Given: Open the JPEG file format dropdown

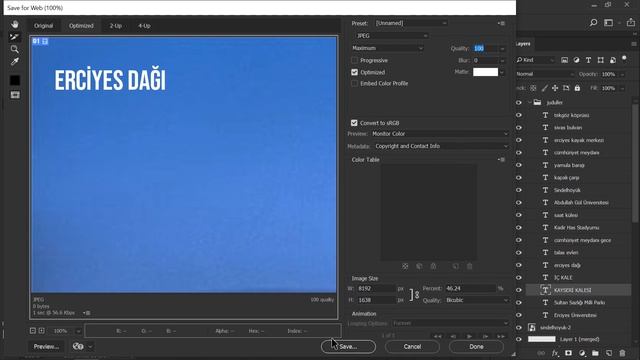Looking at the screenshot, I should (x=391, y=36).
